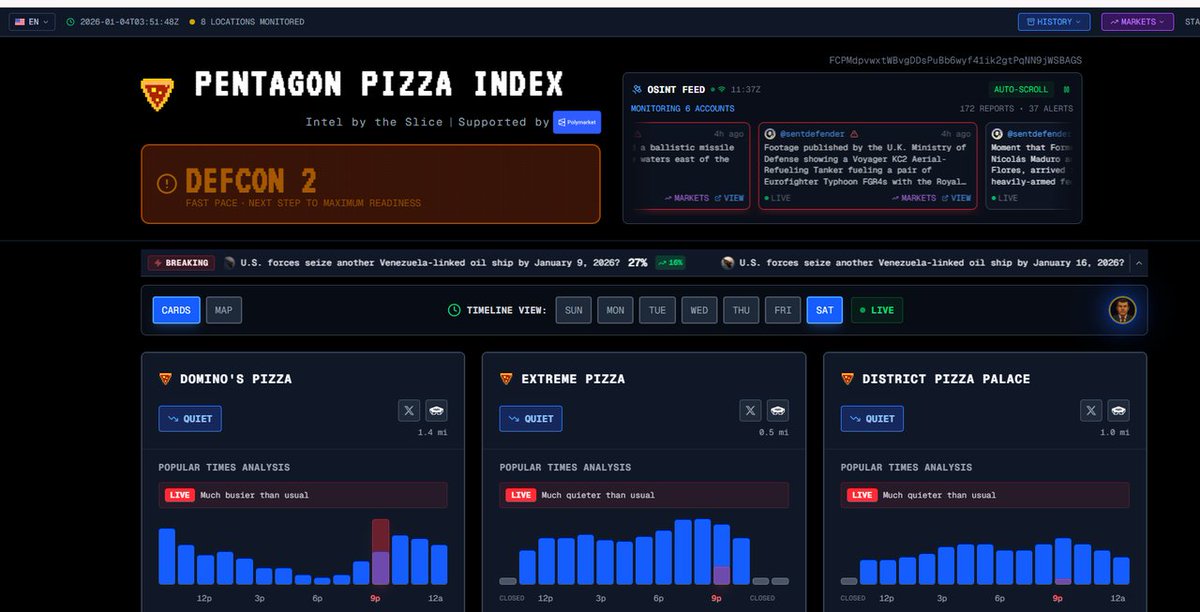Open the X icon on District Pizza Palace card
This screenshot has width=1200, height=612.
click(1091, 410)
